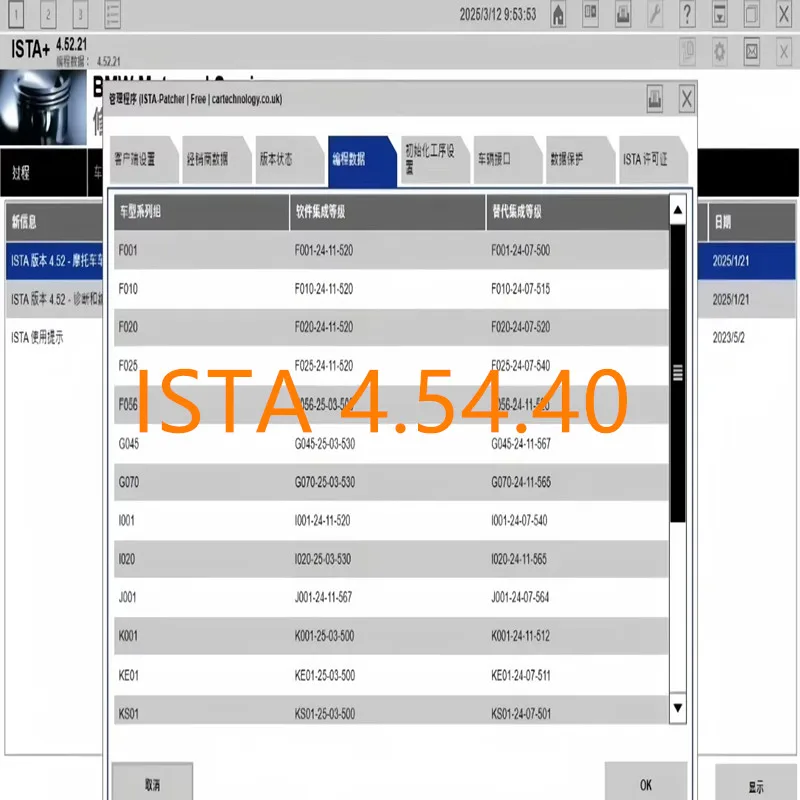The width and height of the screenshot is (800, 800).
Task: Click the 取消 cancel button
Action: pos(153,783)
